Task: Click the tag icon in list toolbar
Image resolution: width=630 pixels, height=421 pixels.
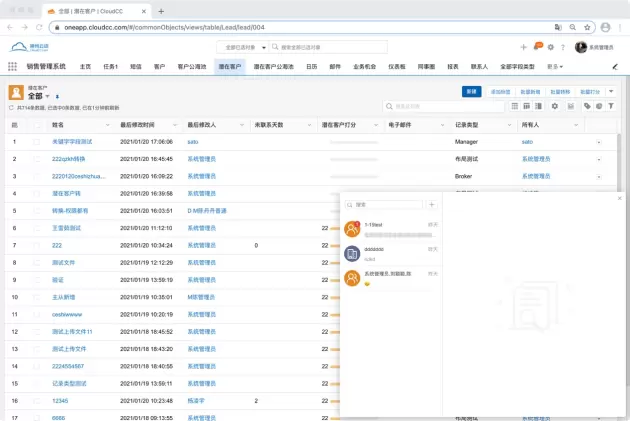Action: click(x=587, y=105)
